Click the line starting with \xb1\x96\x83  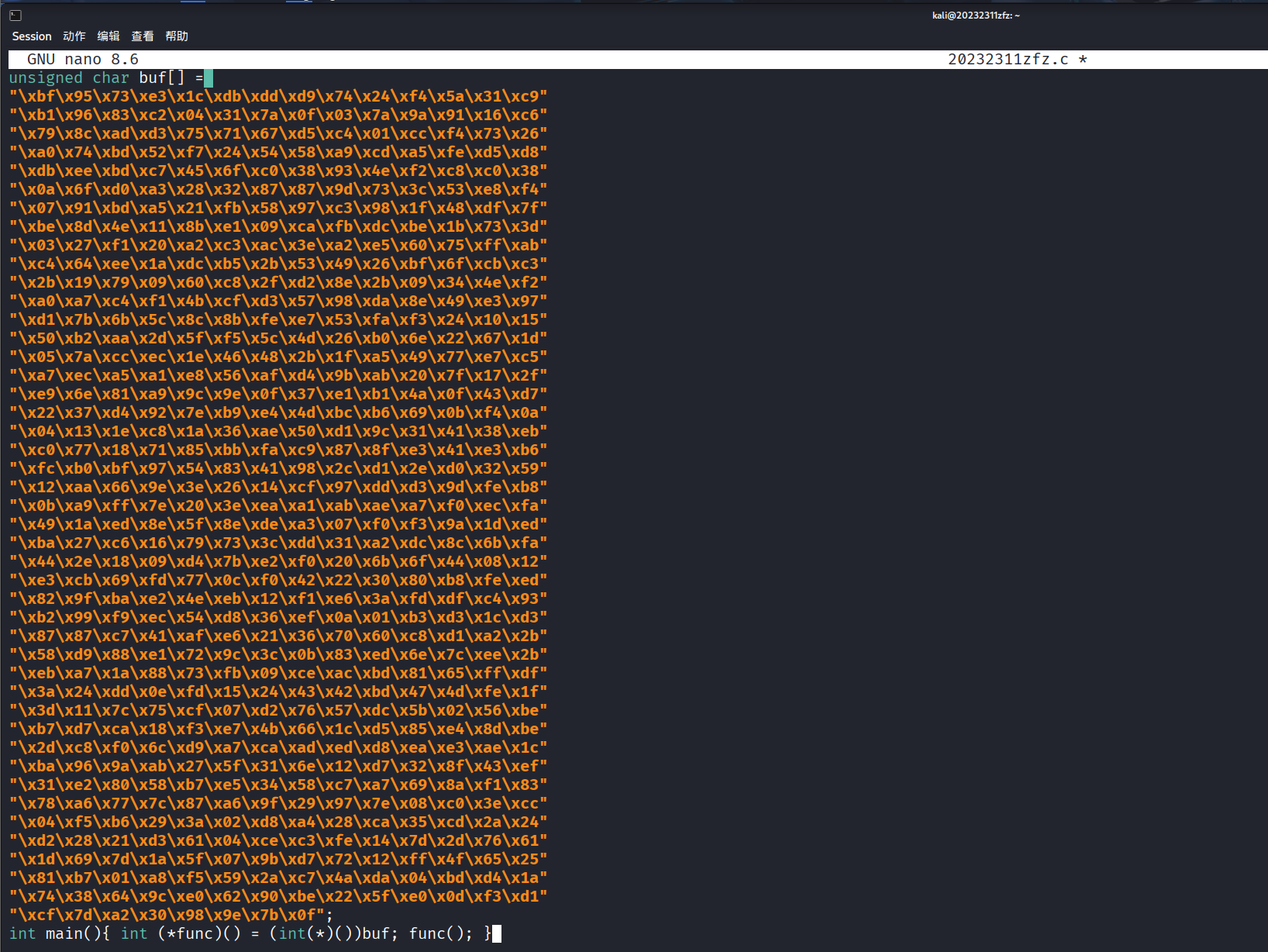point(278,116)
